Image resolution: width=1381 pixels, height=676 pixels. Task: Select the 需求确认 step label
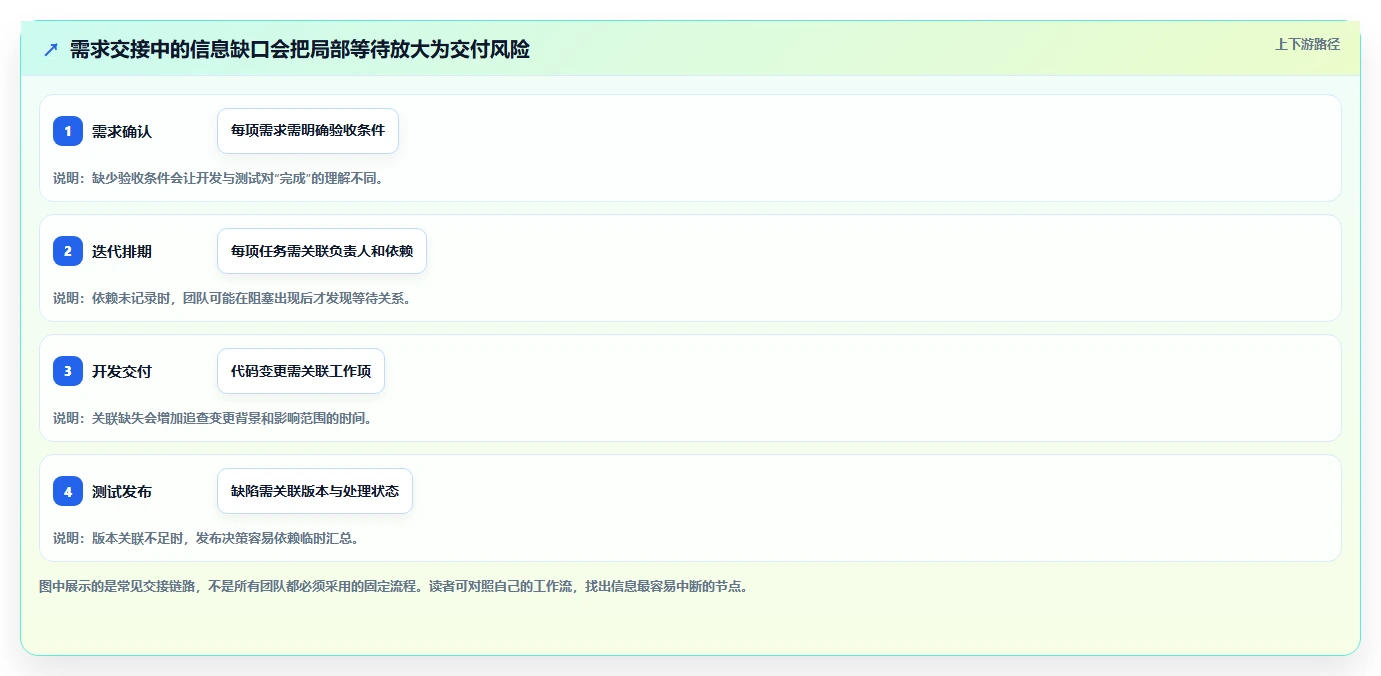(x=122, y=131)
